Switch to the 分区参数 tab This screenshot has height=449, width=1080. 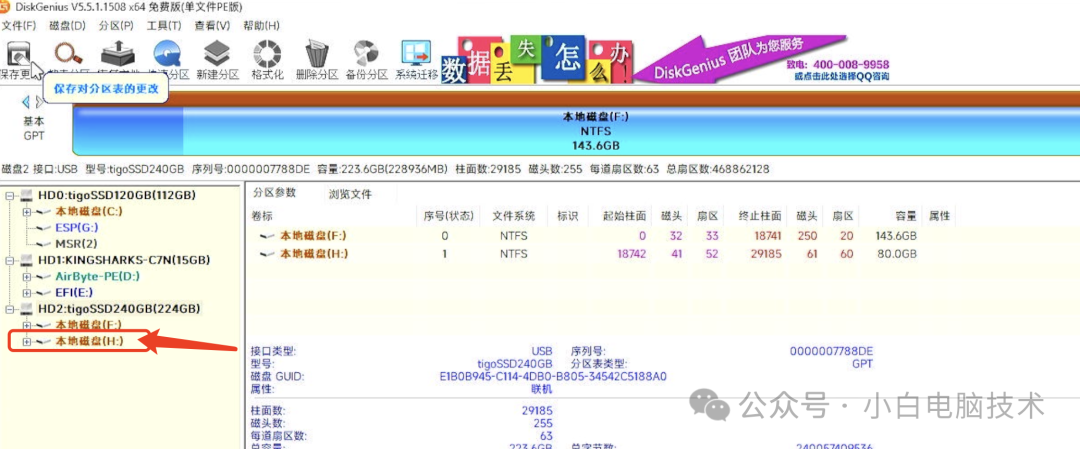[x=275, y=194]
